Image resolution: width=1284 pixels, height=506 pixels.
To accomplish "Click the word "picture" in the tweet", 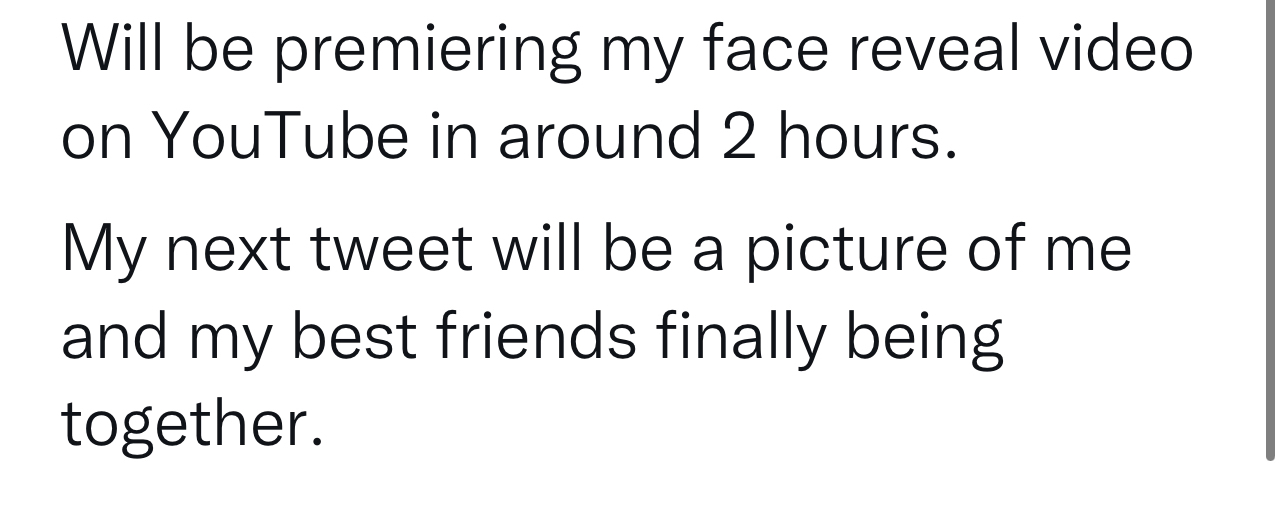I will click(846, 250).
